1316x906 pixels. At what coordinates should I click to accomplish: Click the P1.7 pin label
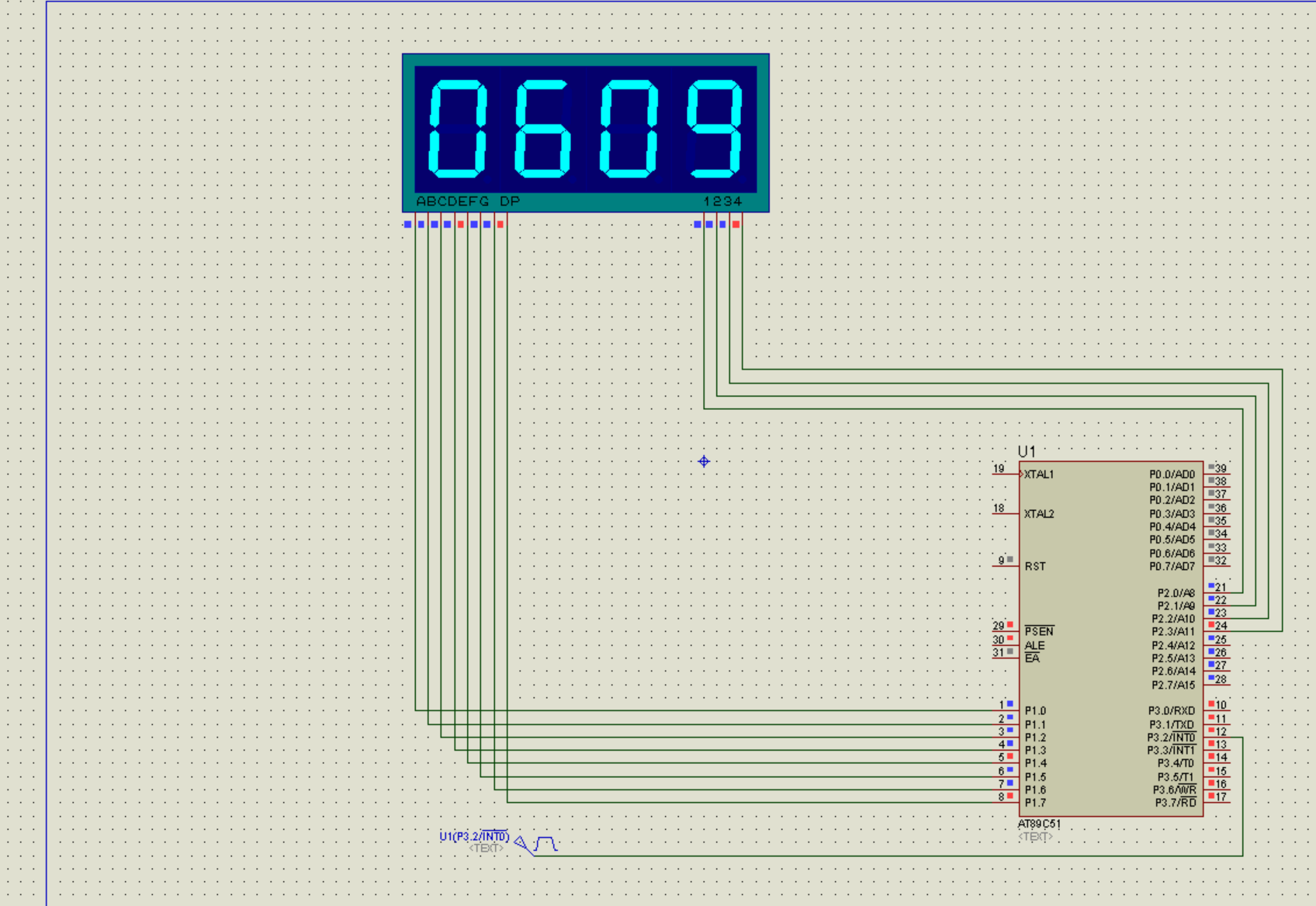(x=1035, y=802)
